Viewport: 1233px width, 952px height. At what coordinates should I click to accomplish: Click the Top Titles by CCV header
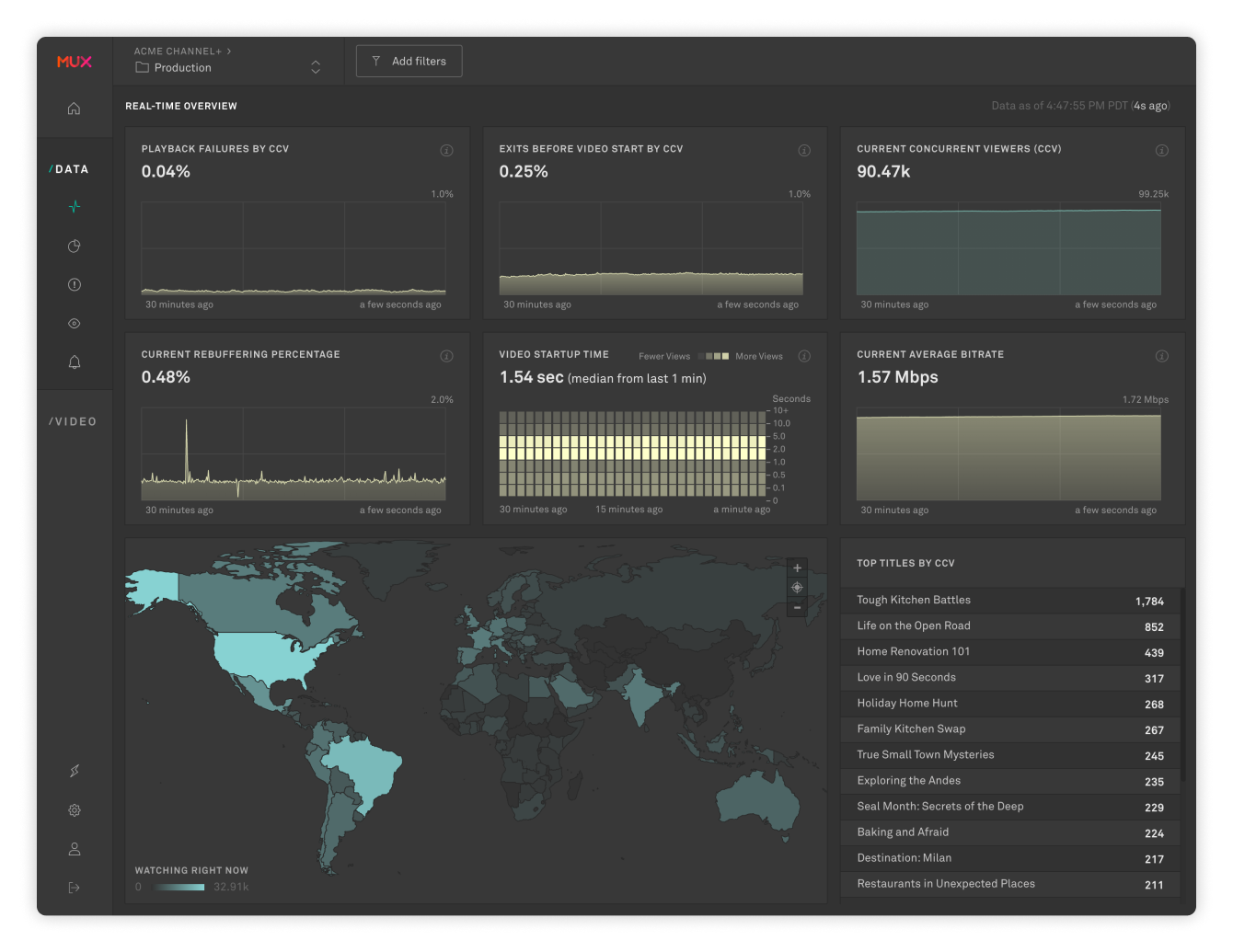click(x=905, y=563)
